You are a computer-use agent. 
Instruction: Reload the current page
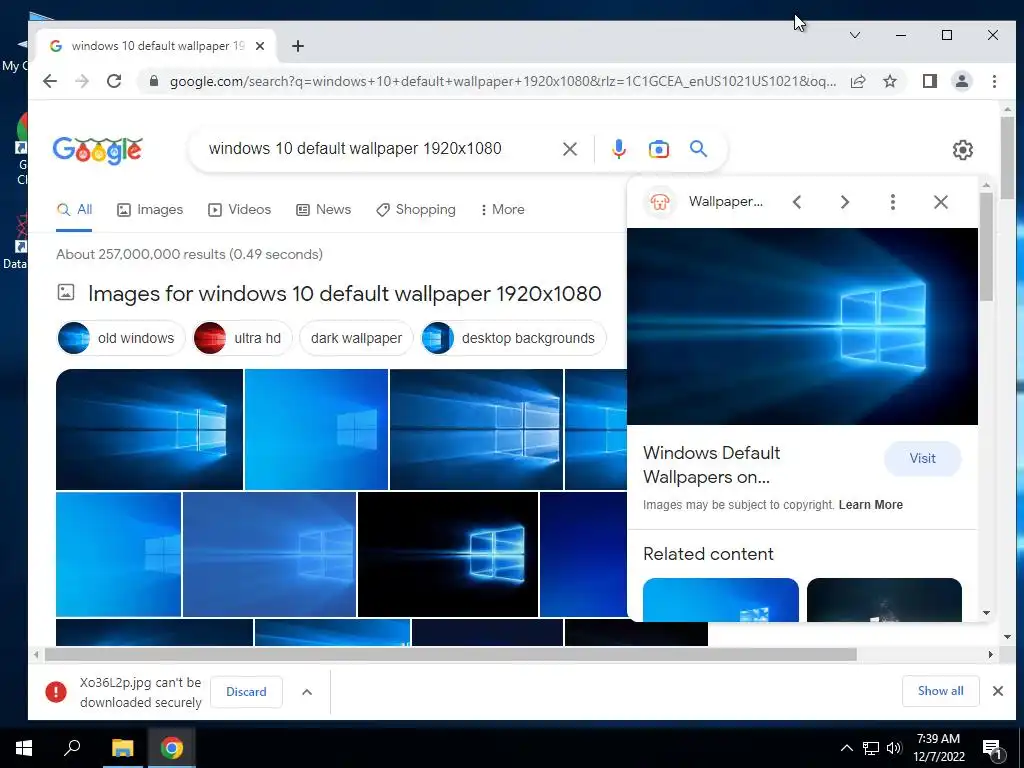(114, 81)
